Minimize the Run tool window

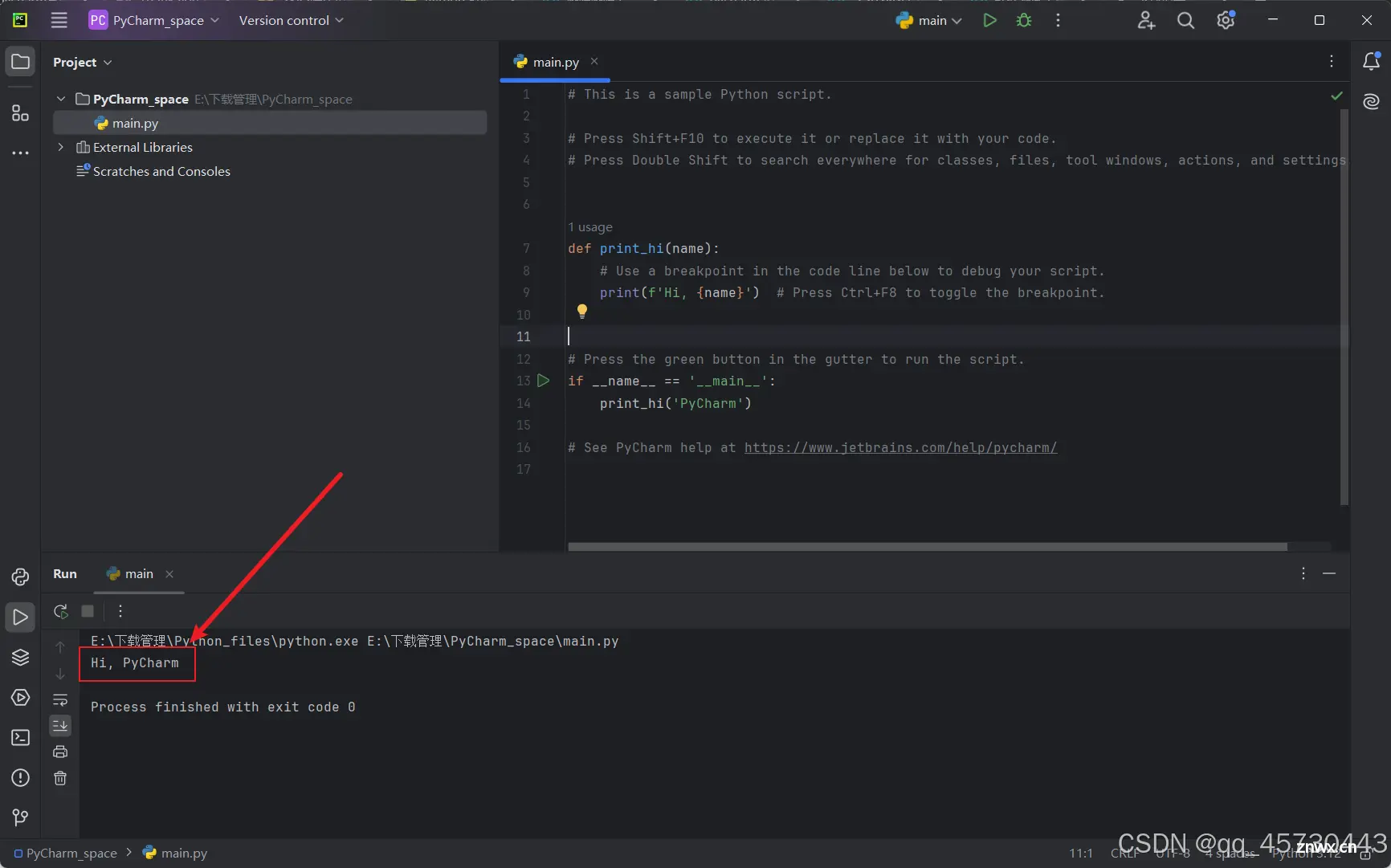(x=1329, y=573)
